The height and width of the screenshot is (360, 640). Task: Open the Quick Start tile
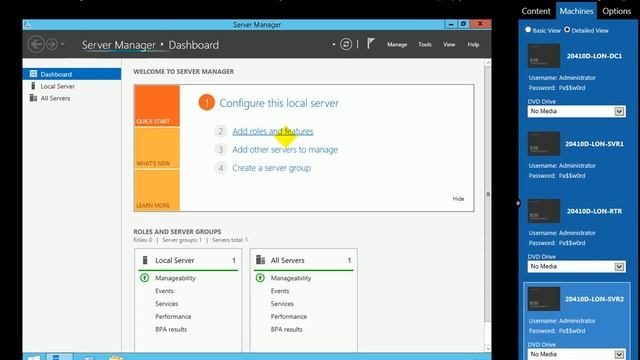point(157,106)
